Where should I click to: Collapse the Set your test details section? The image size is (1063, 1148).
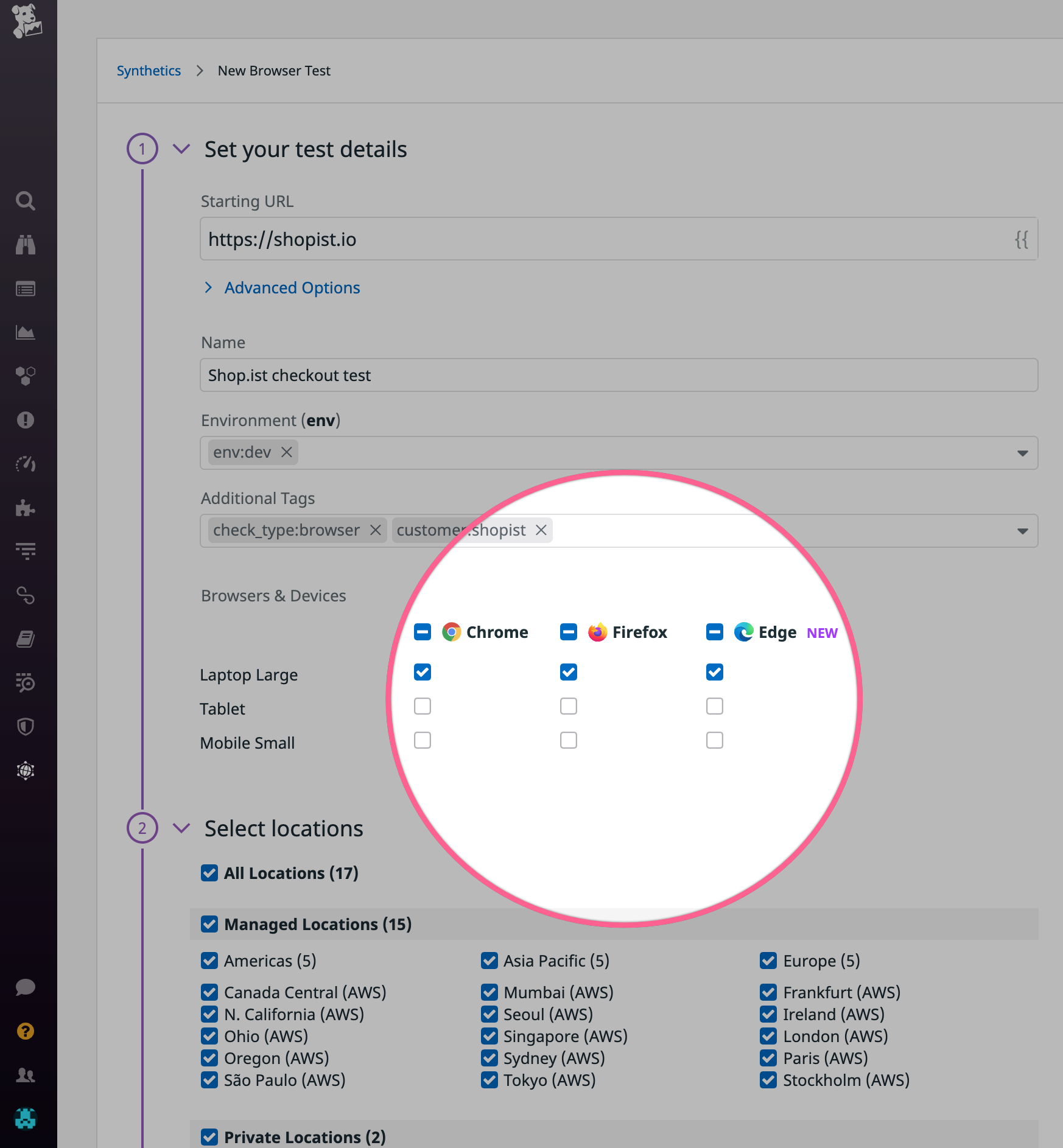click(x=180, y=149)
